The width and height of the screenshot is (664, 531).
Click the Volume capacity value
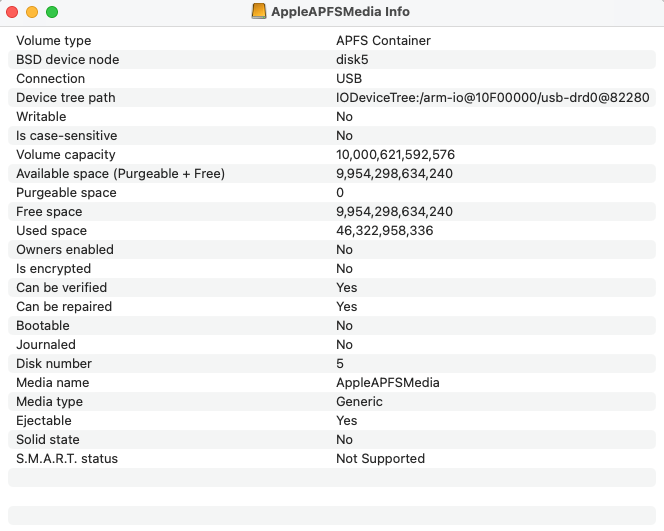click(x=395, y=155)
